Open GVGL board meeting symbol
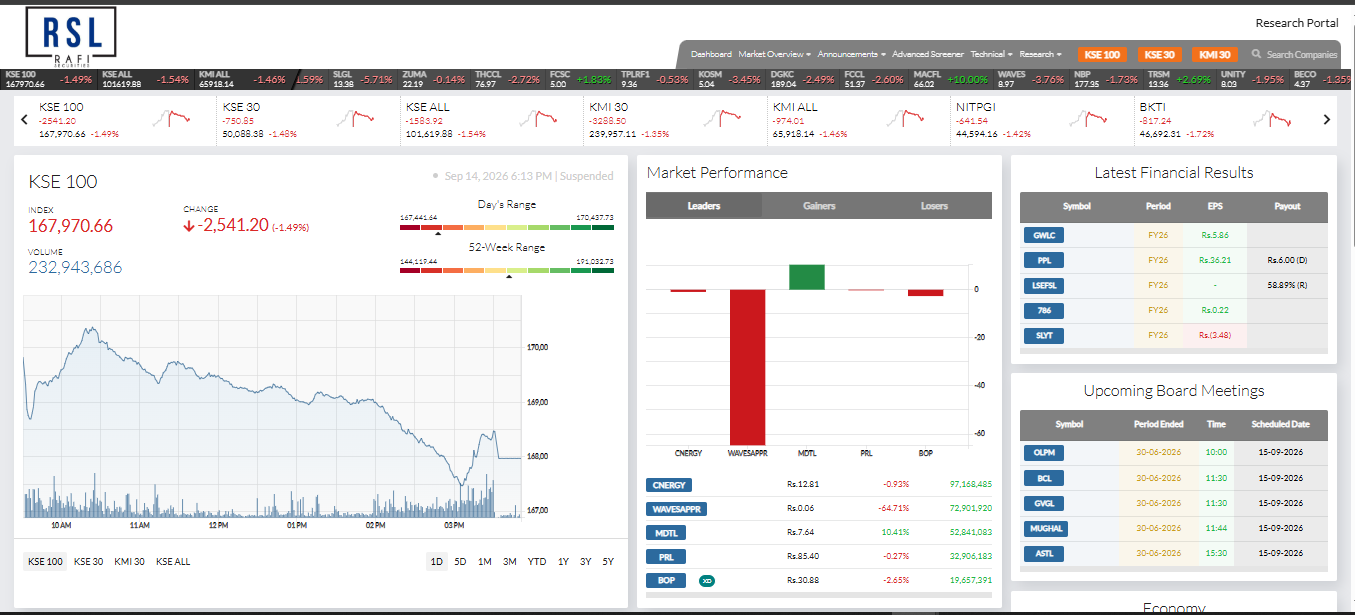 pyautogui.click(x=1043, y=503)
